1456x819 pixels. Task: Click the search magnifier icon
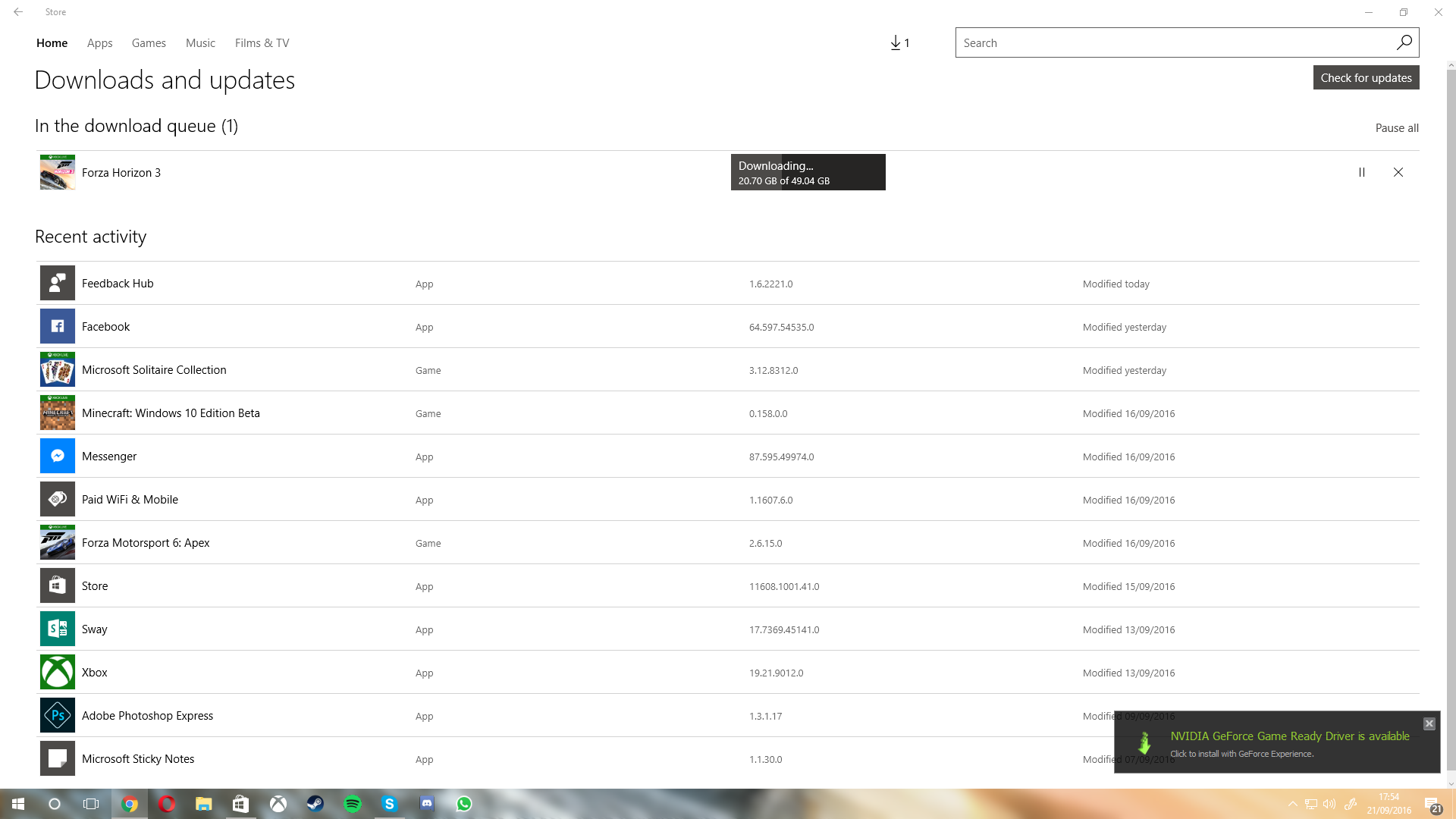point(1404,42)
